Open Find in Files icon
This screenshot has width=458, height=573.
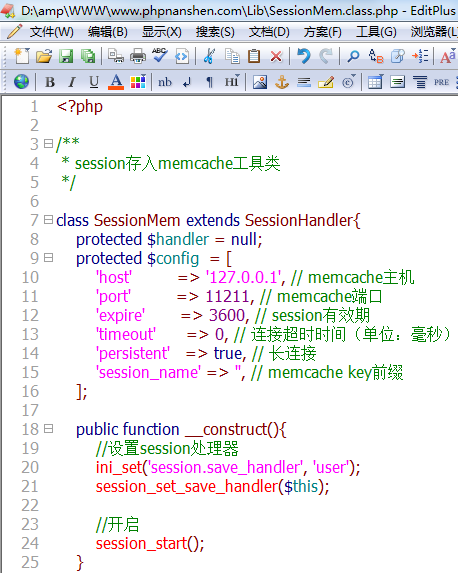point(398,56)
